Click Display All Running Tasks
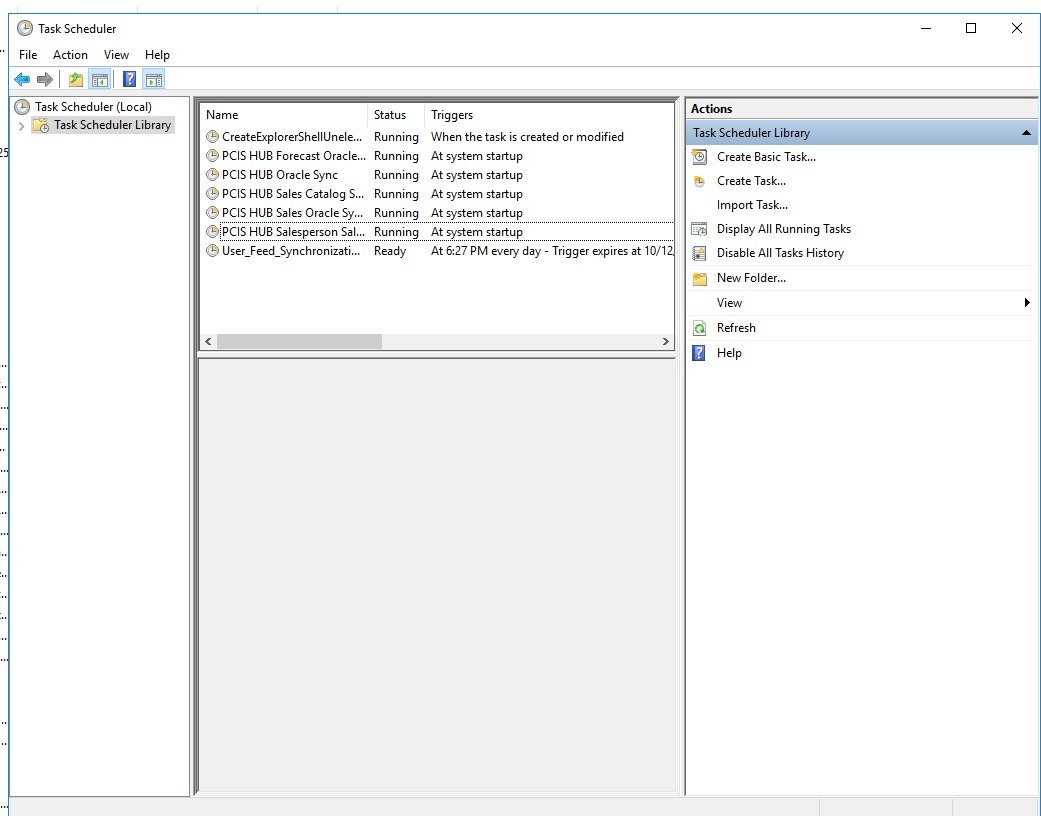Screen dimensions: 1041x816 784,228
